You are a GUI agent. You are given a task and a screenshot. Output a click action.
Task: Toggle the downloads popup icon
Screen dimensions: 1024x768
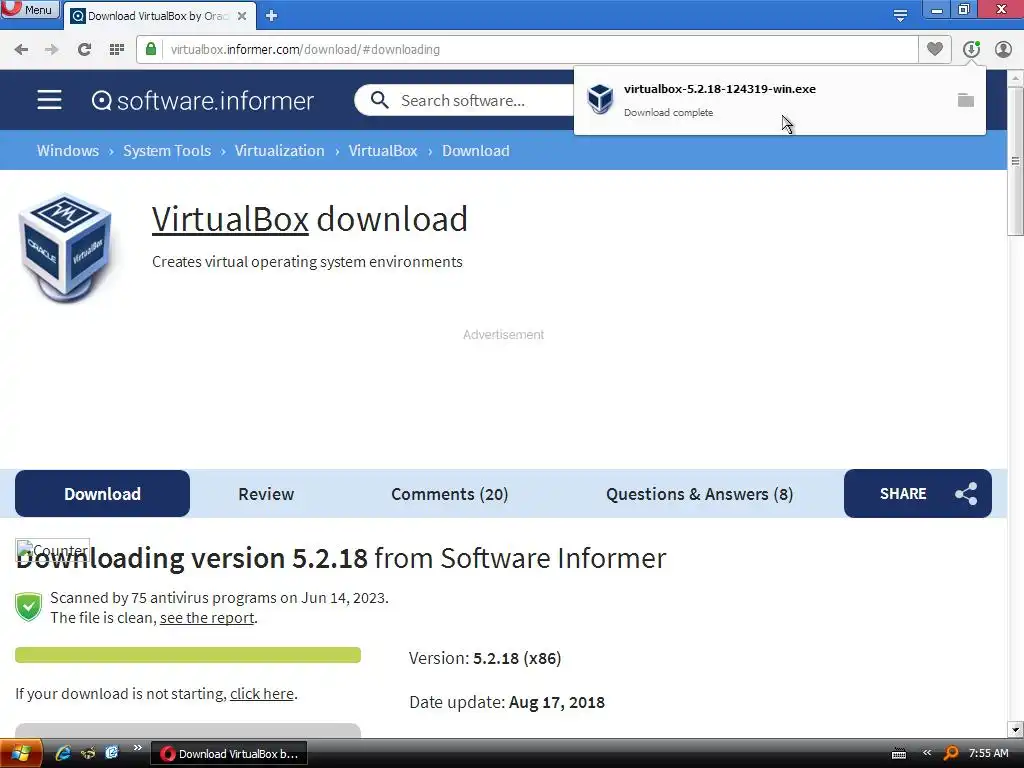click(971, 49)
